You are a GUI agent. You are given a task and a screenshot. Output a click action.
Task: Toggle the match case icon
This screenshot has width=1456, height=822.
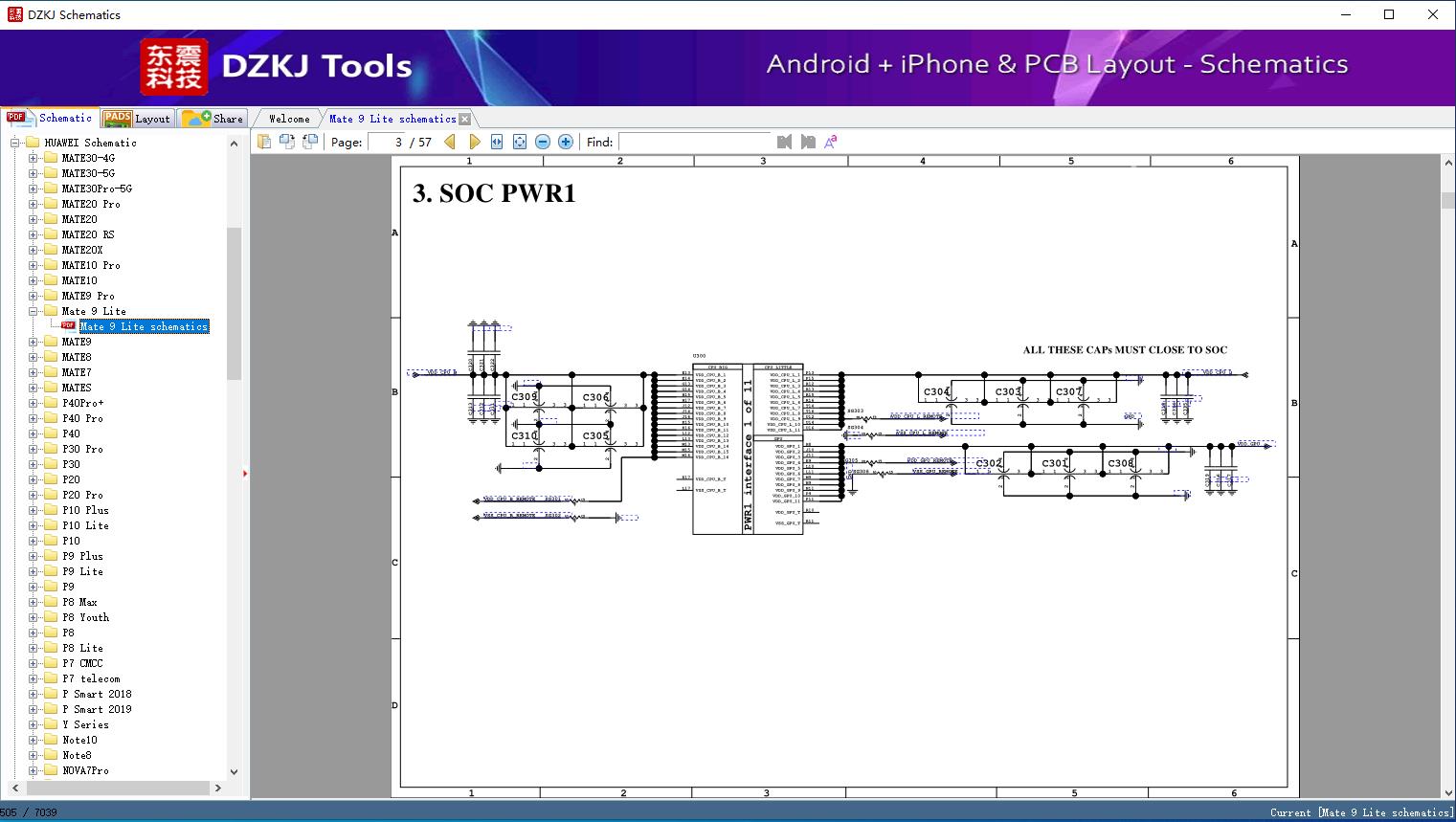click(x=831, y=142)
